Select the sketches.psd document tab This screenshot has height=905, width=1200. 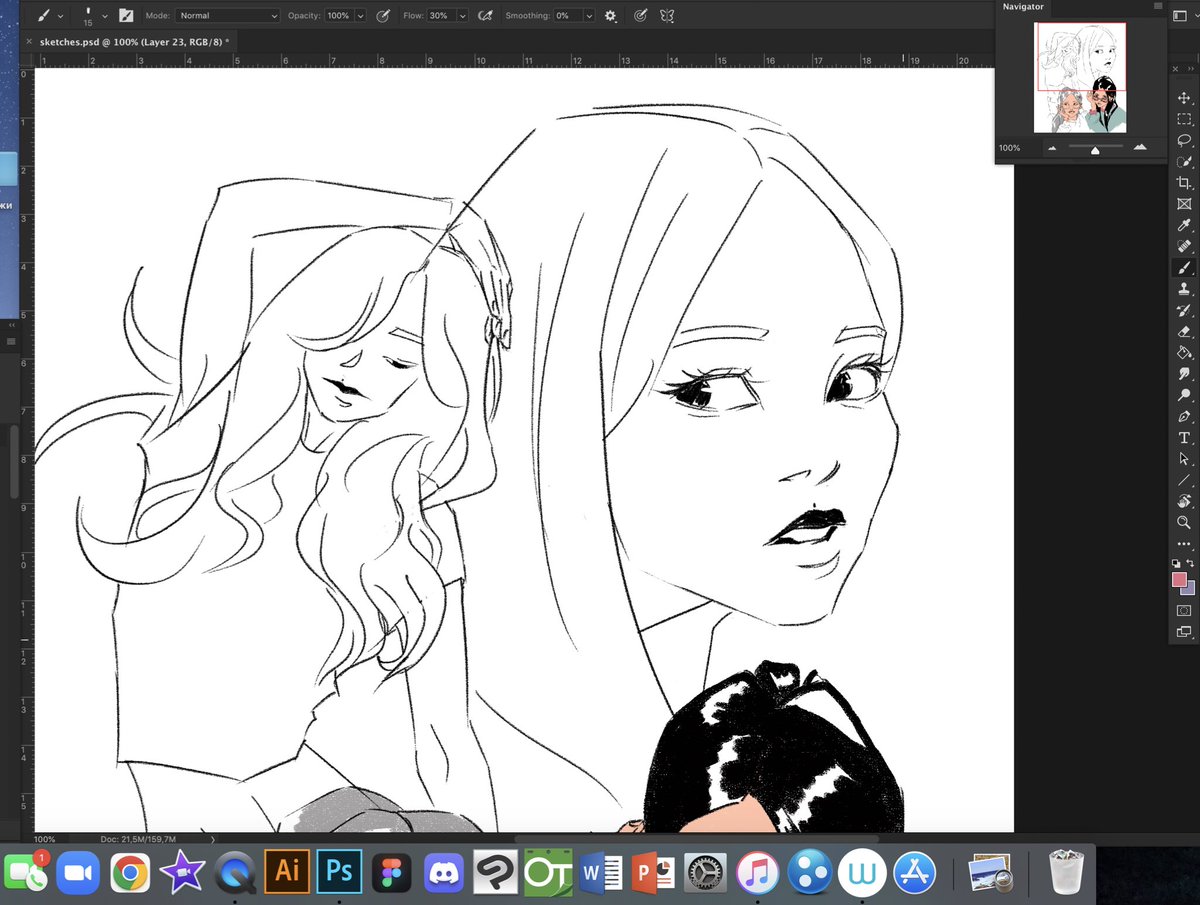point(134,42)
